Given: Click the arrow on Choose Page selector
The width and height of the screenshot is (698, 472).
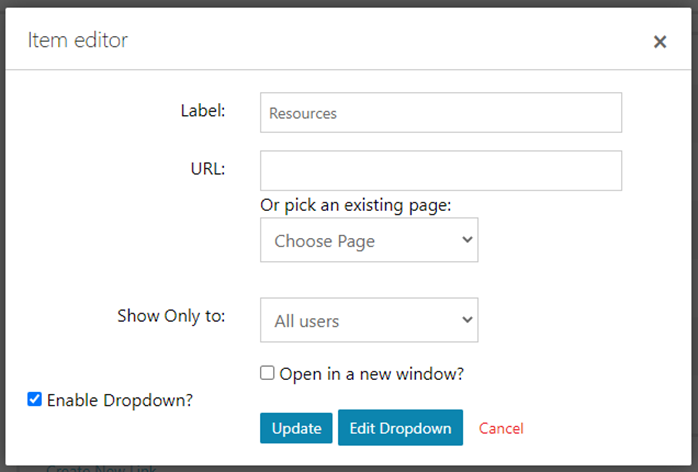Looking at the screenshot, I should 466,241.
